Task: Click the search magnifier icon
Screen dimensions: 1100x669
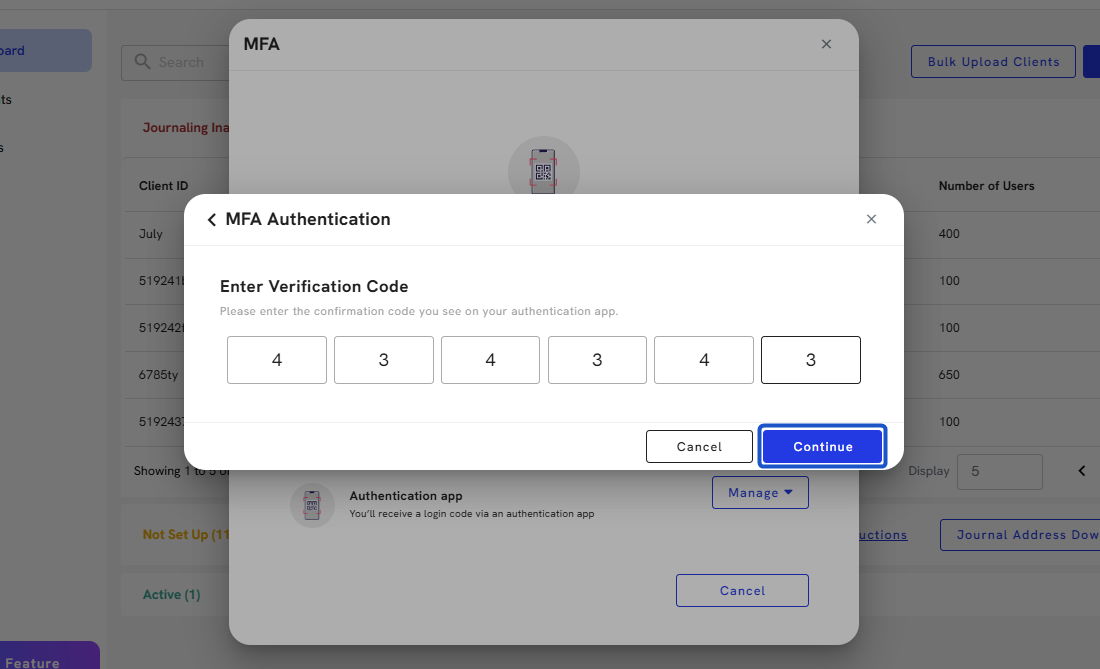Action: pyautogui.click(x=143, y=62)
